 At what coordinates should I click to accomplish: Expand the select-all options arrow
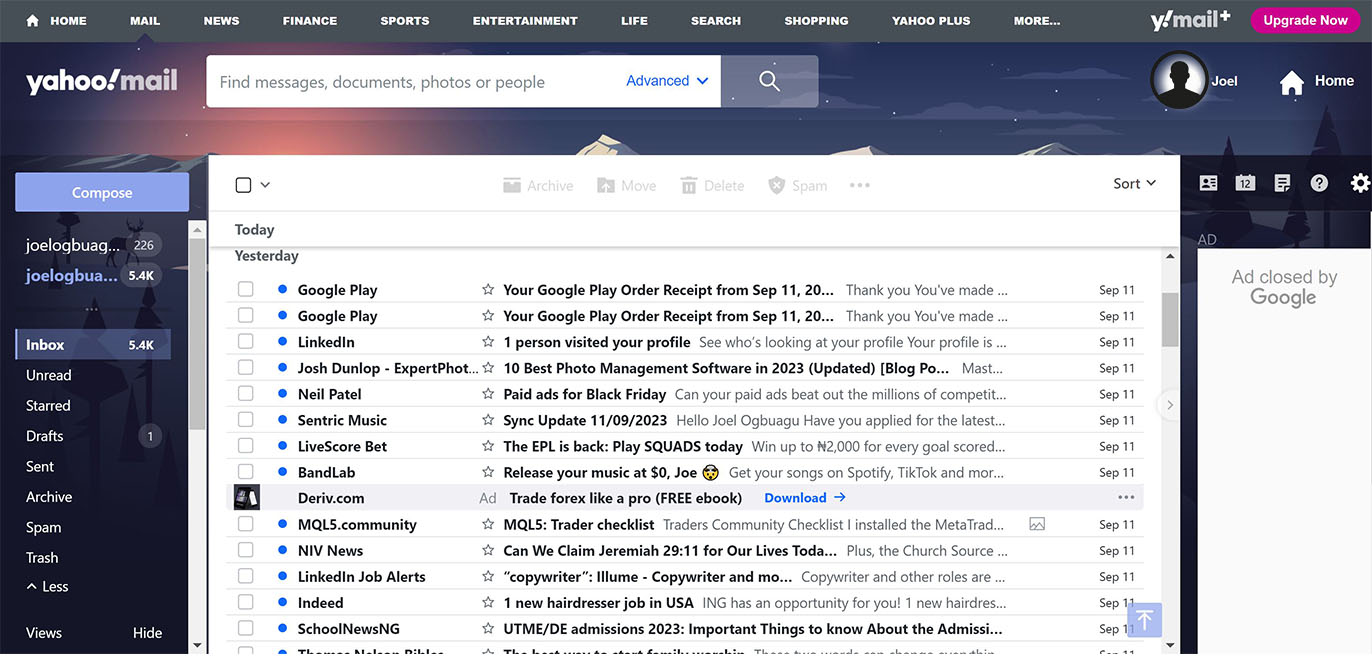[x=265, y=184]
